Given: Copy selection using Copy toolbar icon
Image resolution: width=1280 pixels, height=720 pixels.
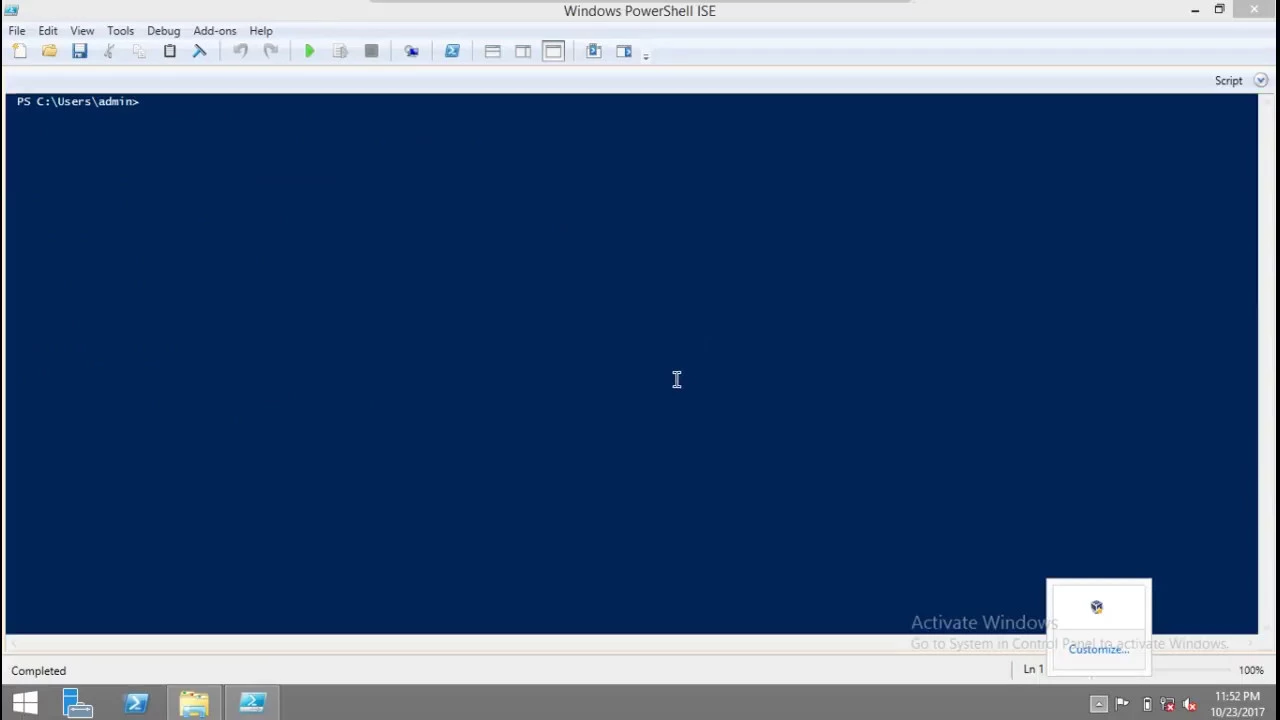Looking at the screenshot, I should 139,51.
